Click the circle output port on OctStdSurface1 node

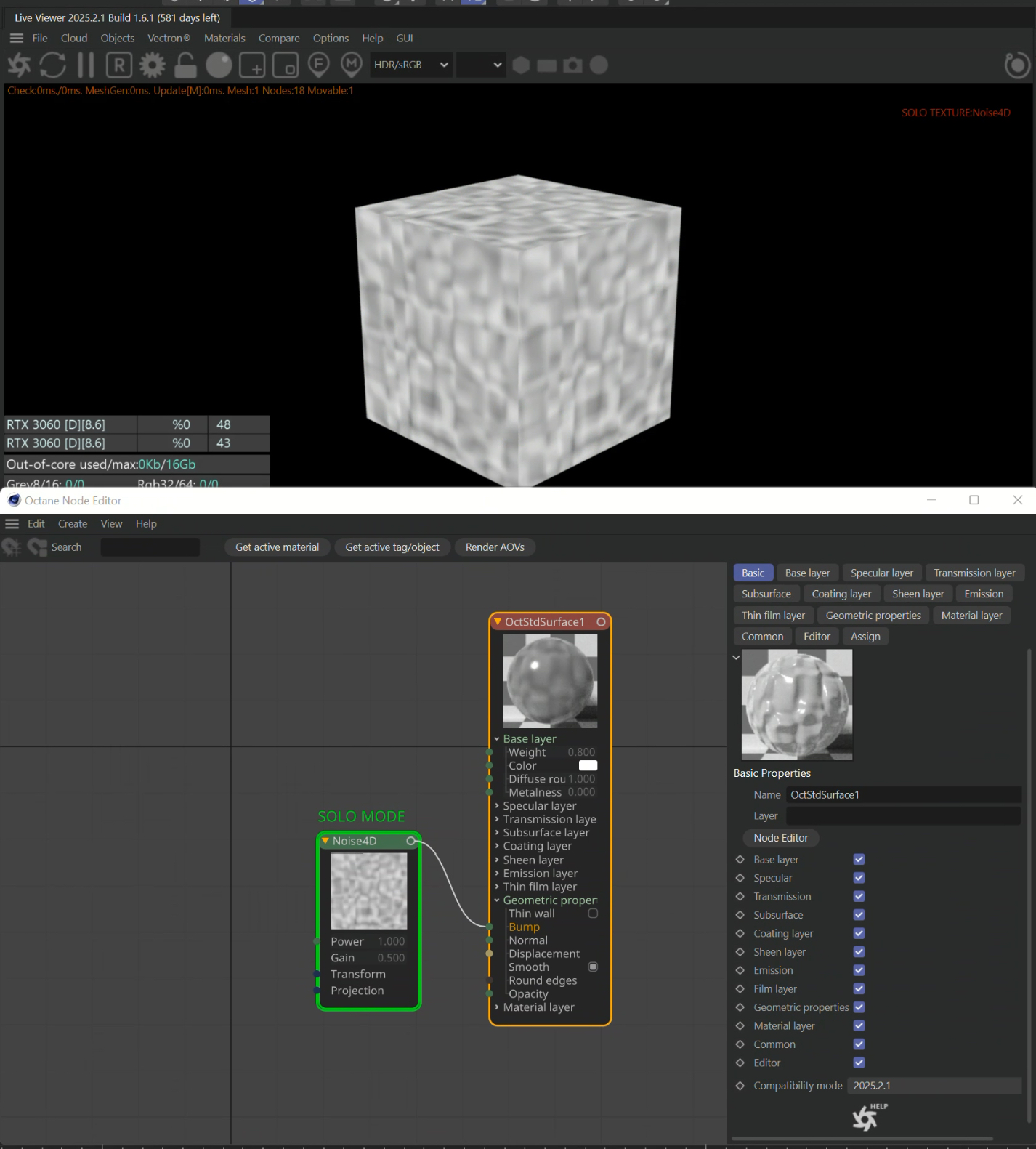[x=601, y=622]
